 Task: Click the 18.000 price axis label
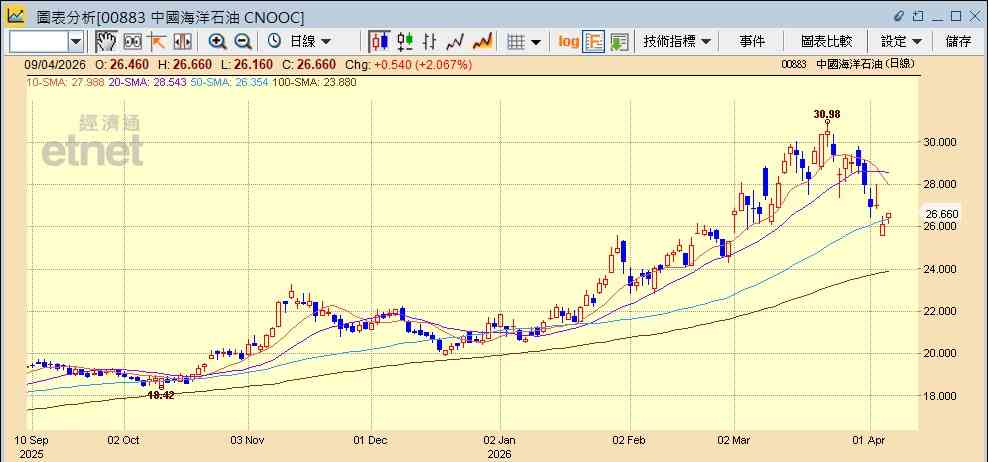coord(941,396)
